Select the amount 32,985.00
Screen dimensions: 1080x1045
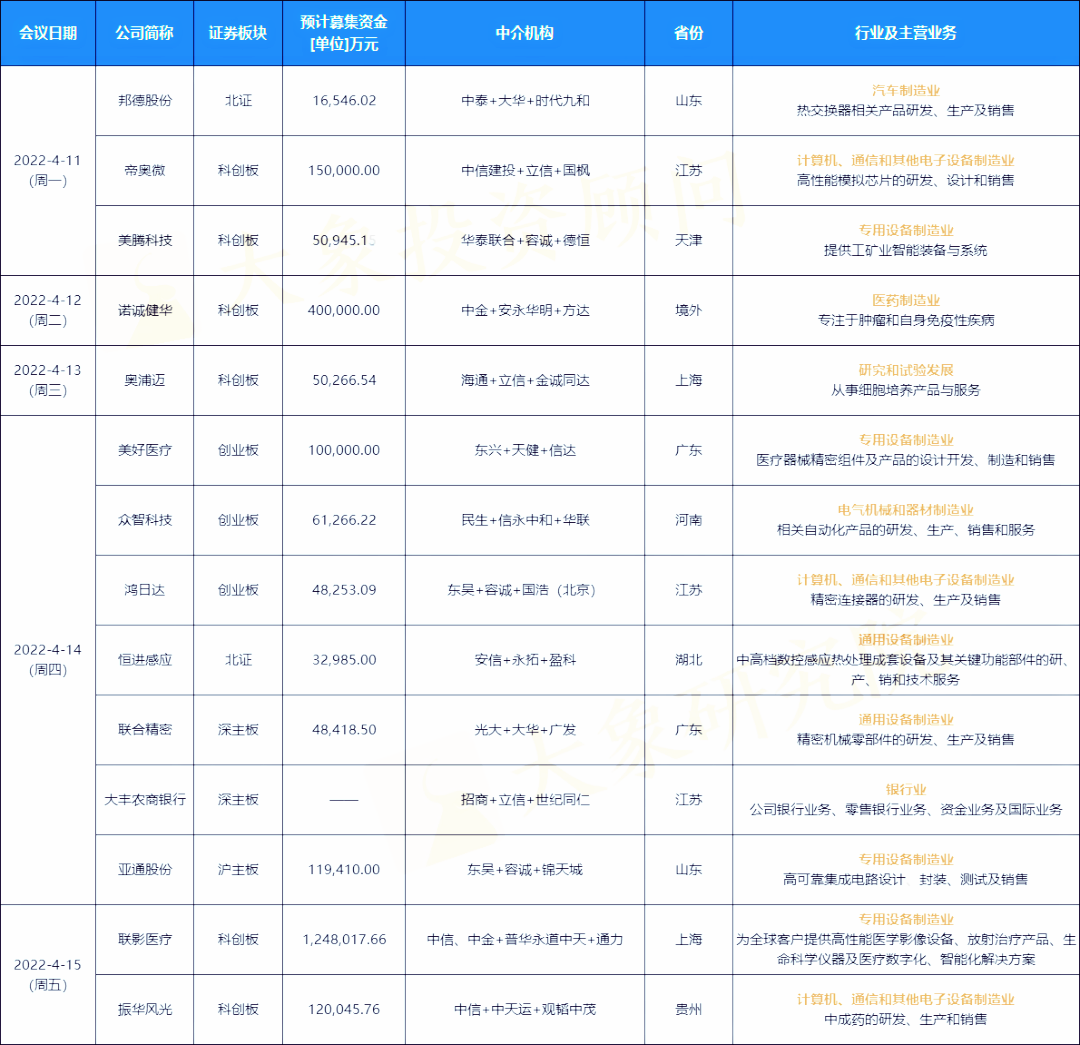click(x=344, y=660)
